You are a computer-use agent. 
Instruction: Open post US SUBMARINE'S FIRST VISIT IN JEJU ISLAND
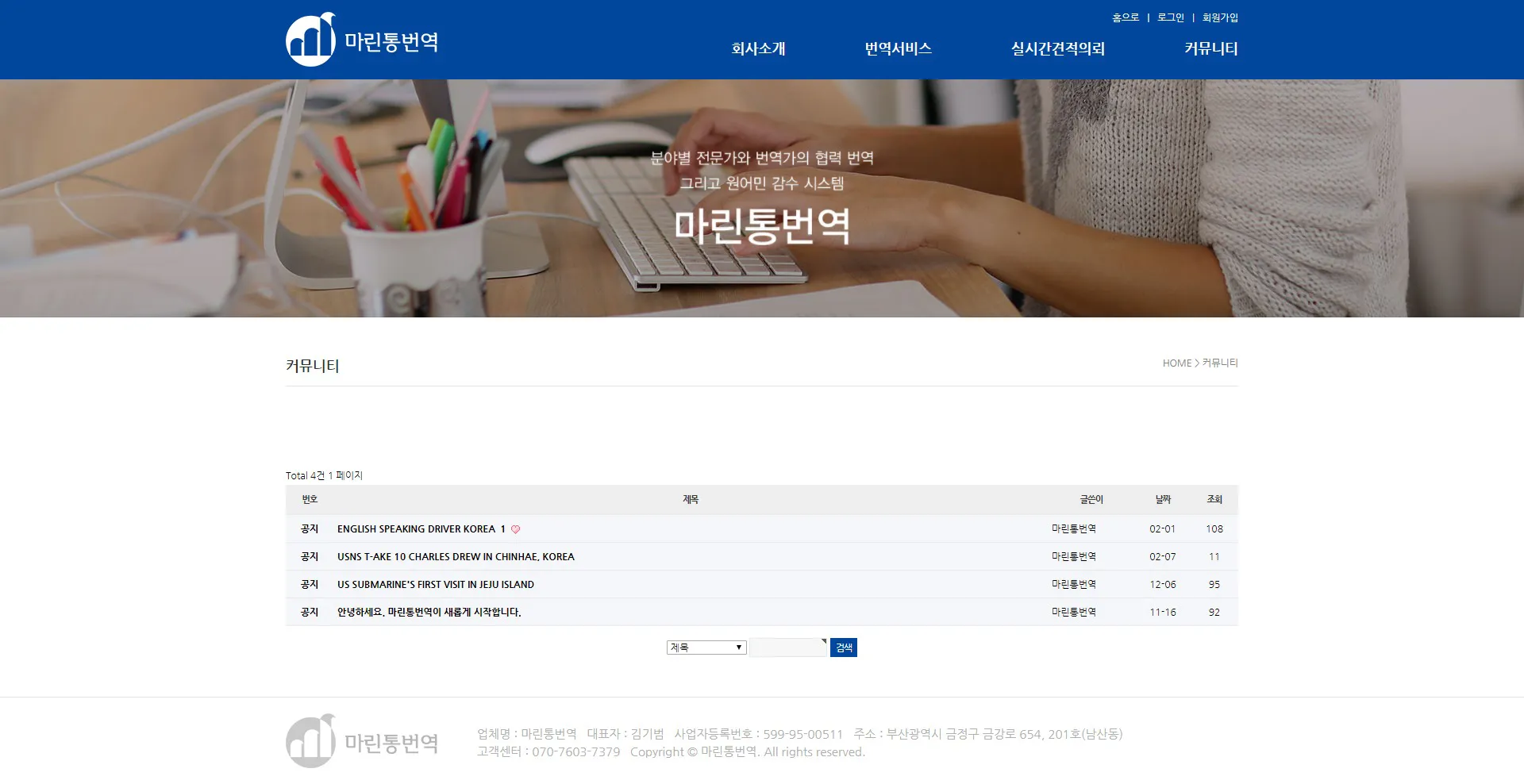click(x=436, y=585)
